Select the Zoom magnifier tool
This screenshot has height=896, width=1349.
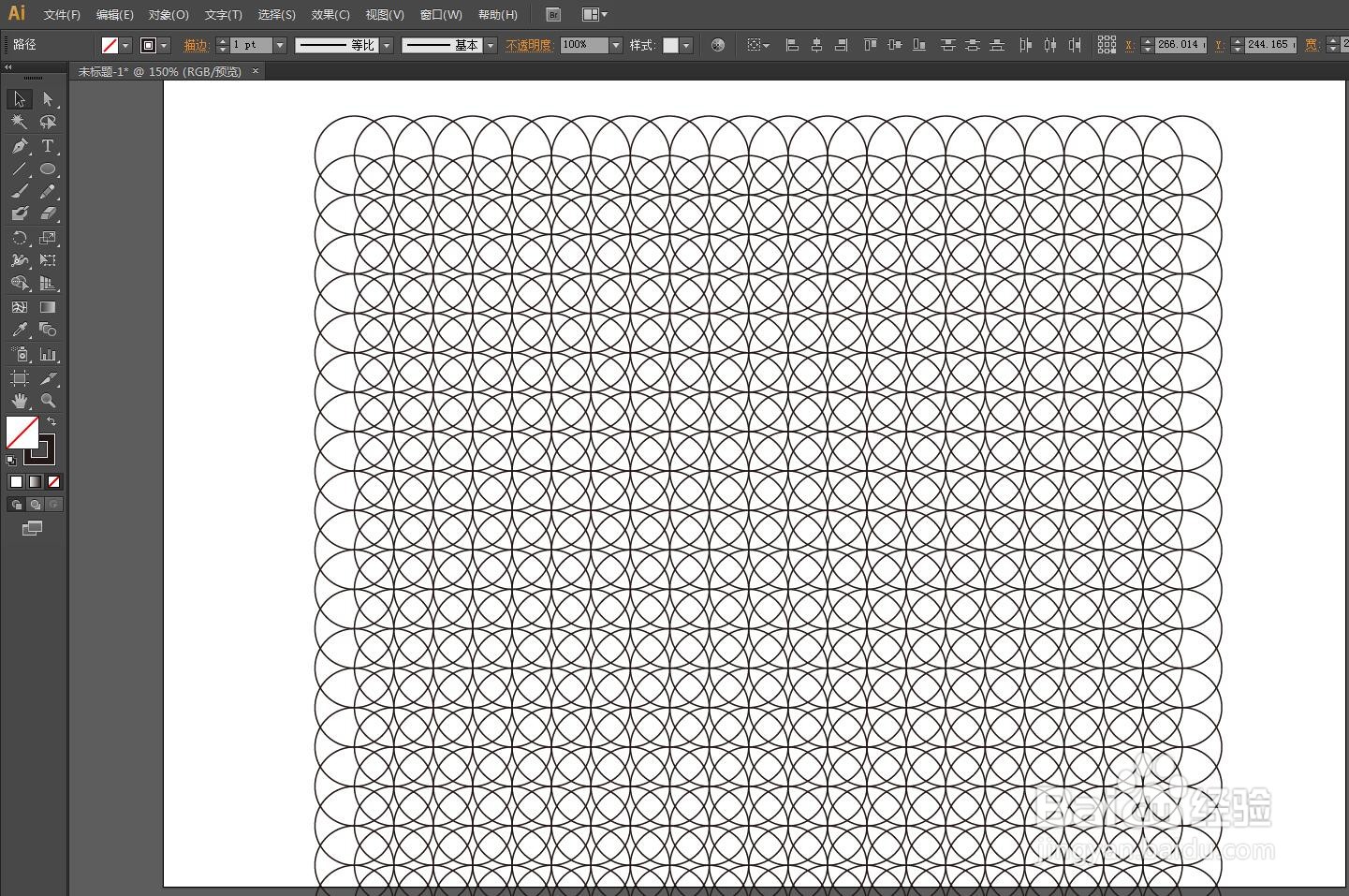click(x=48, y=401)
